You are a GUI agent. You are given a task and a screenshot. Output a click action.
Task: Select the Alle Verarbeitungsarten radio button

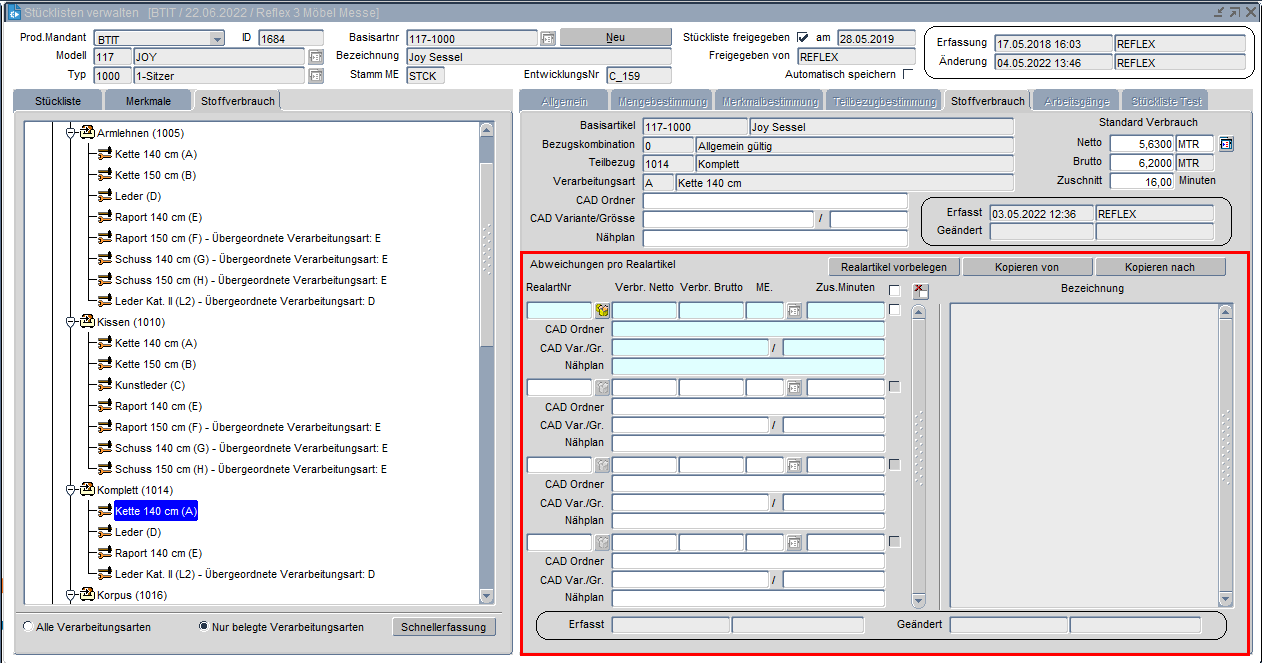point(27,627)
